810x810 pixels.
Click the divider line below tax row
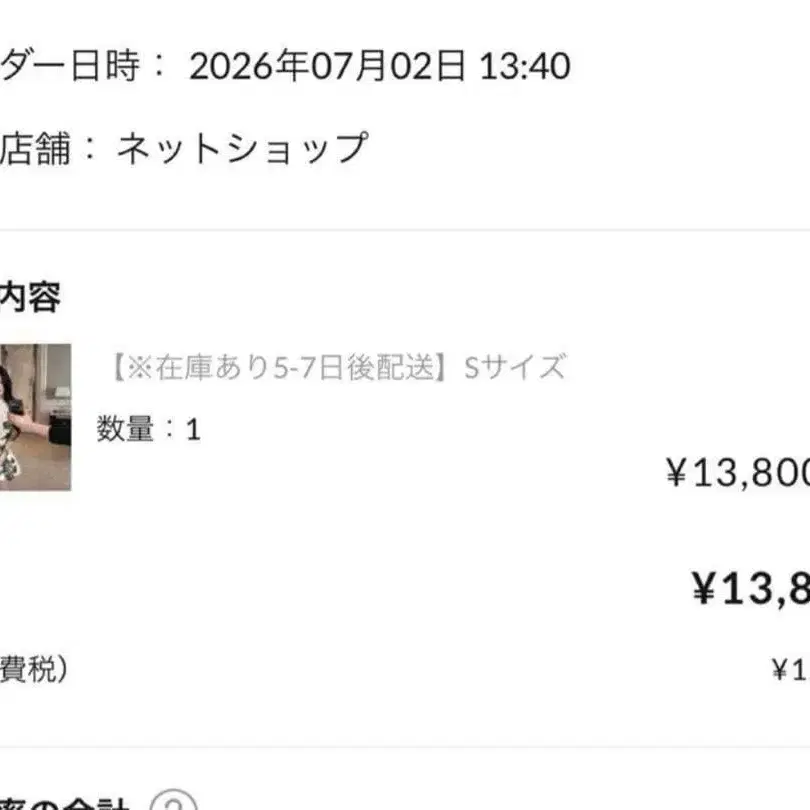coord(405,747)
